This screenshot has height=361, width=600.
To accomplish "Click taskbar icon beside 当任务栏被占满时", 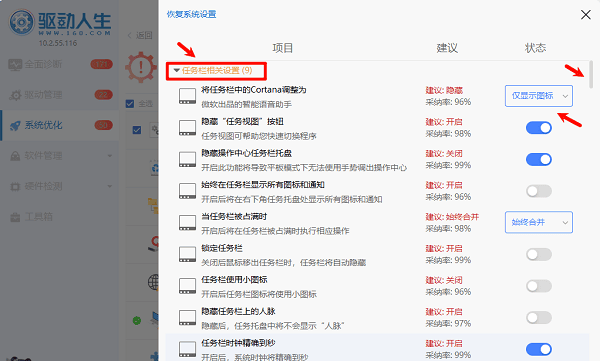I will 188,223.
